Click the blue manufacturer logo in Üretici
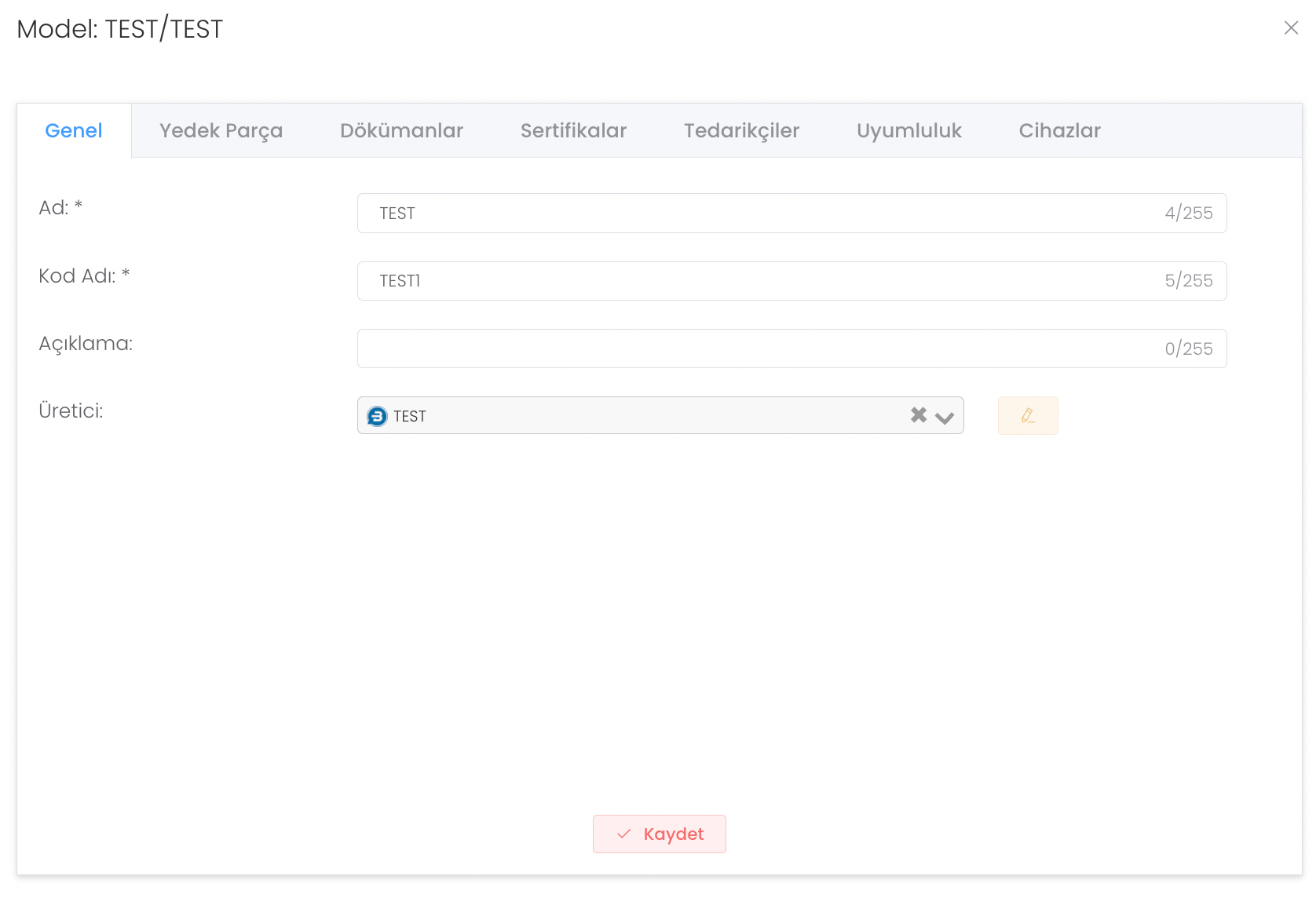The height and width of the screenshot is (898, 1316). click(x=377, y=416)
